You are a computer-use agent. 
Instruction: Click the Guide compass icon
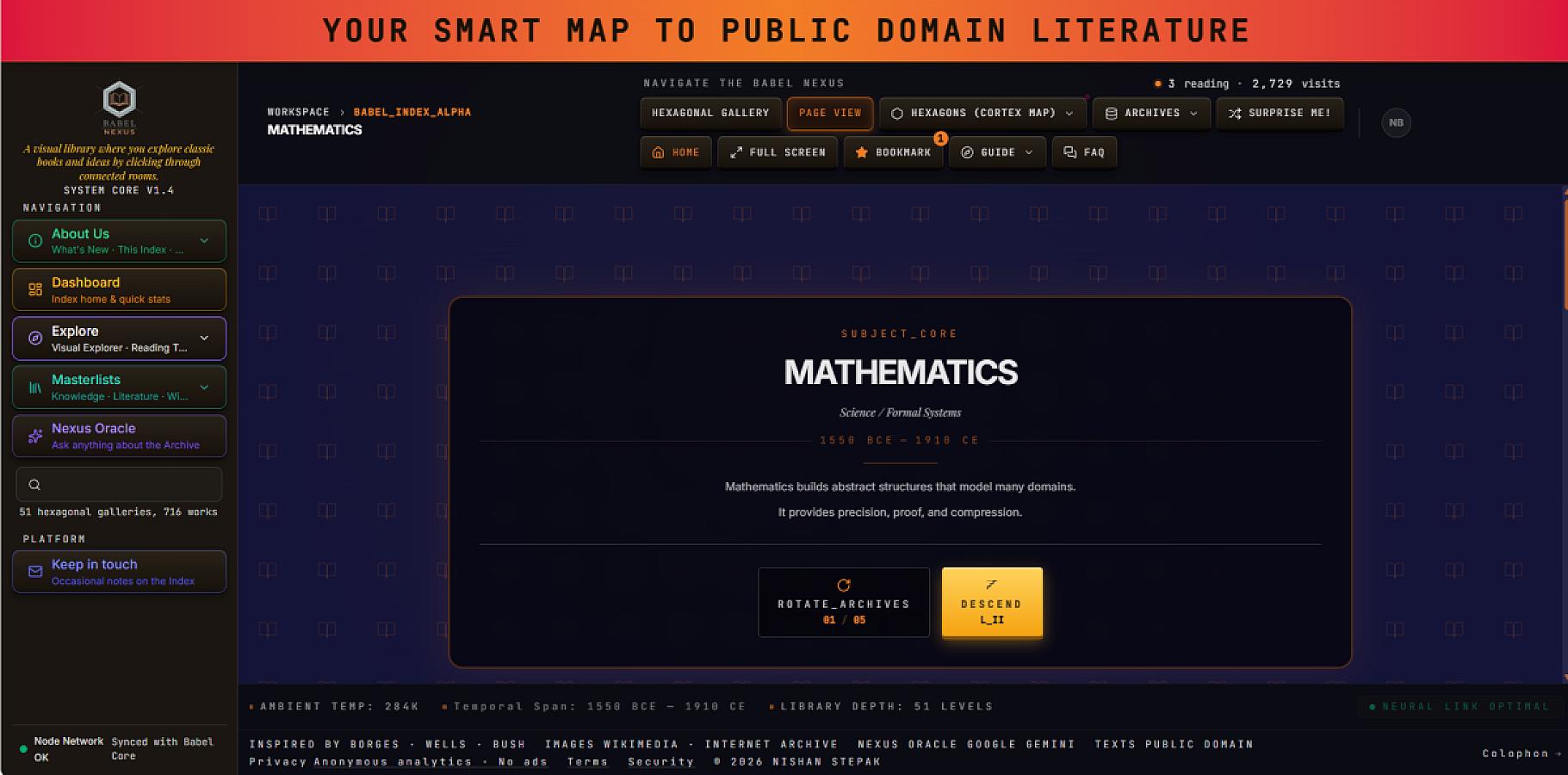pyautogui.click(x=967, y=152)
